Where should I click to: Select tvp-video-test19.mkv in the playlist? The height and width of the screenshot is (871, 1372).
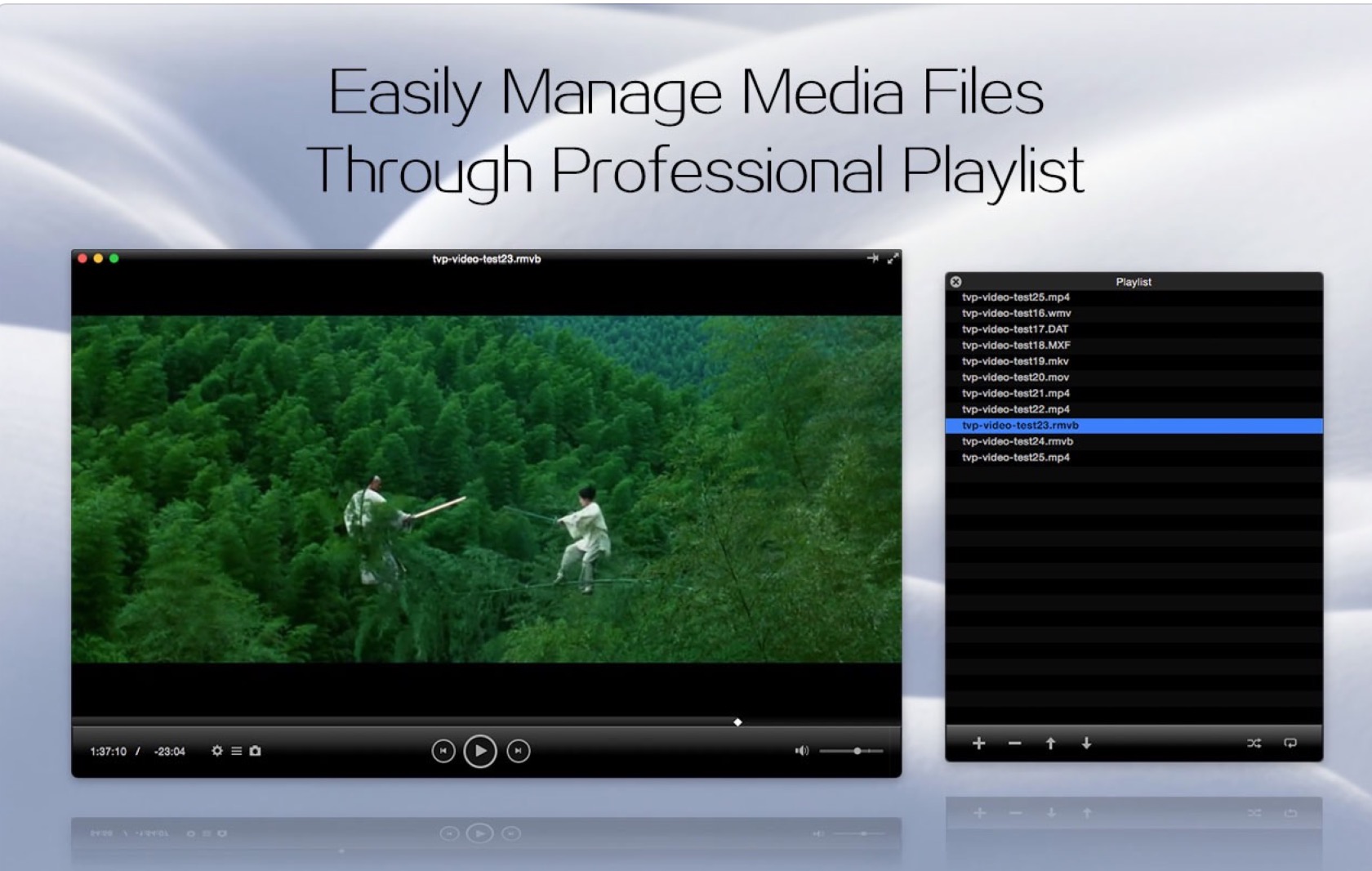point(1134,361)
